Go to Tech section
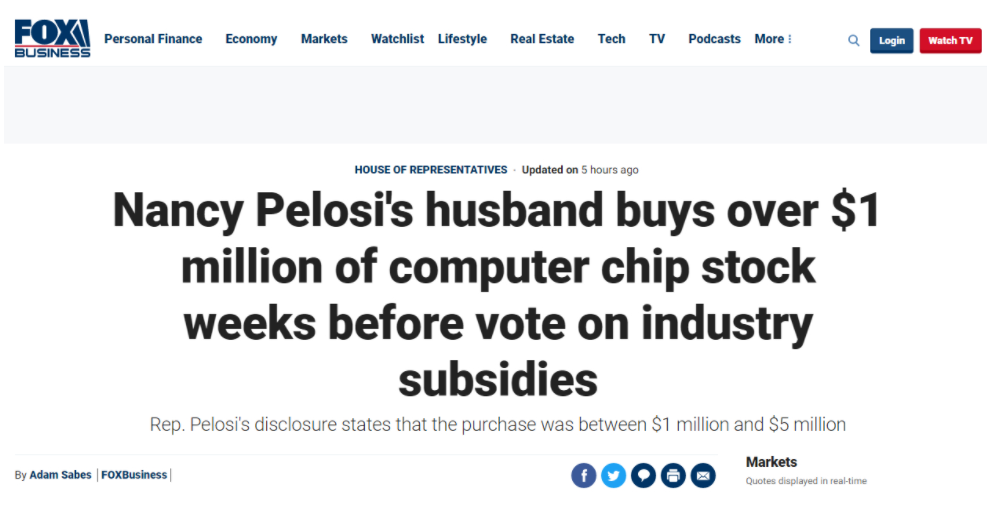The width and height of the screenshot is (987, 506). pyautogui.click(x=611, y=39)
